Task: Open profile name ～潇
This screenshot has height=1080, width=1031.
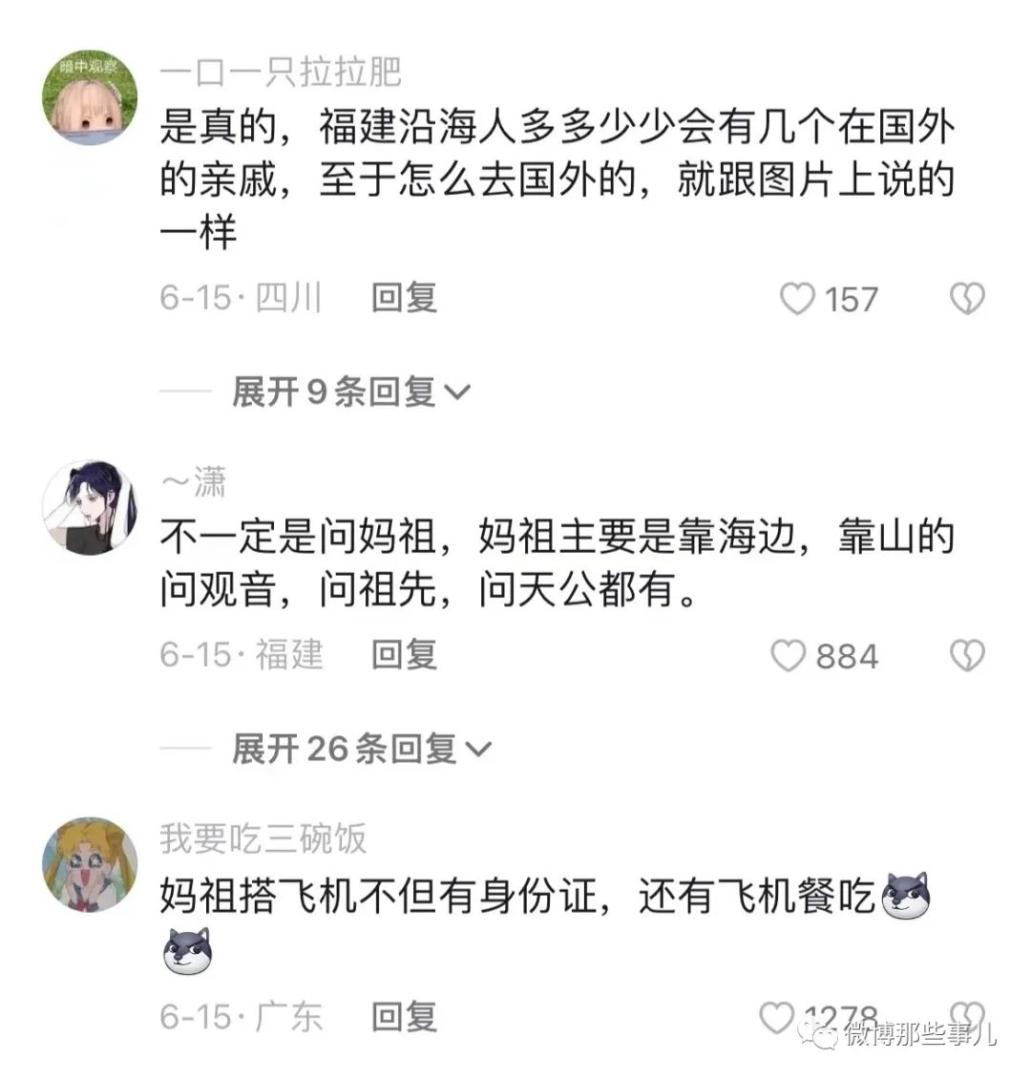Action: pos(194,481)
